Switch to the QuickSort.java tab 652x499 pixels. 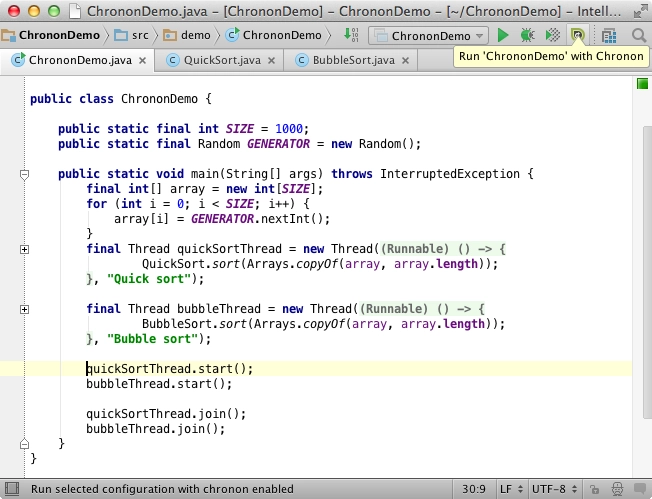pyautogui.click(x=222, y=60)
